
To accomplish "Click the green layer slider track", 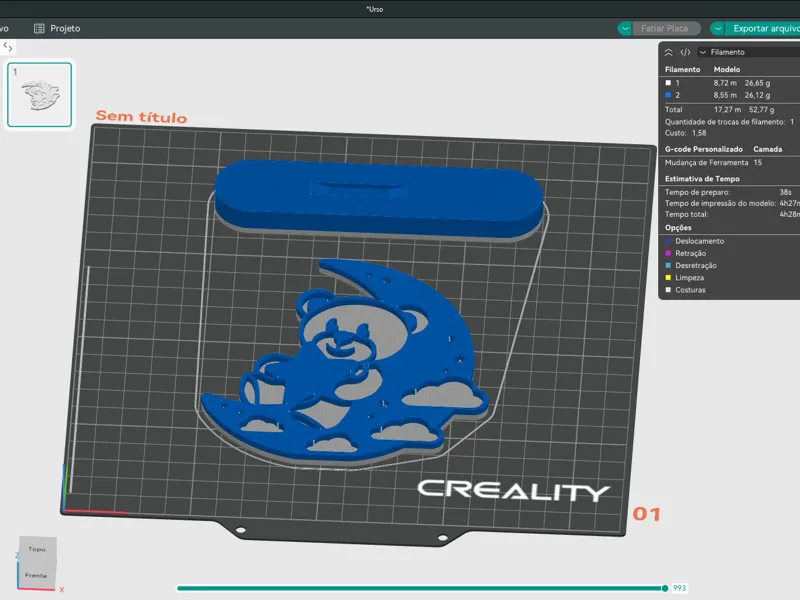I will tap(419, 588).
